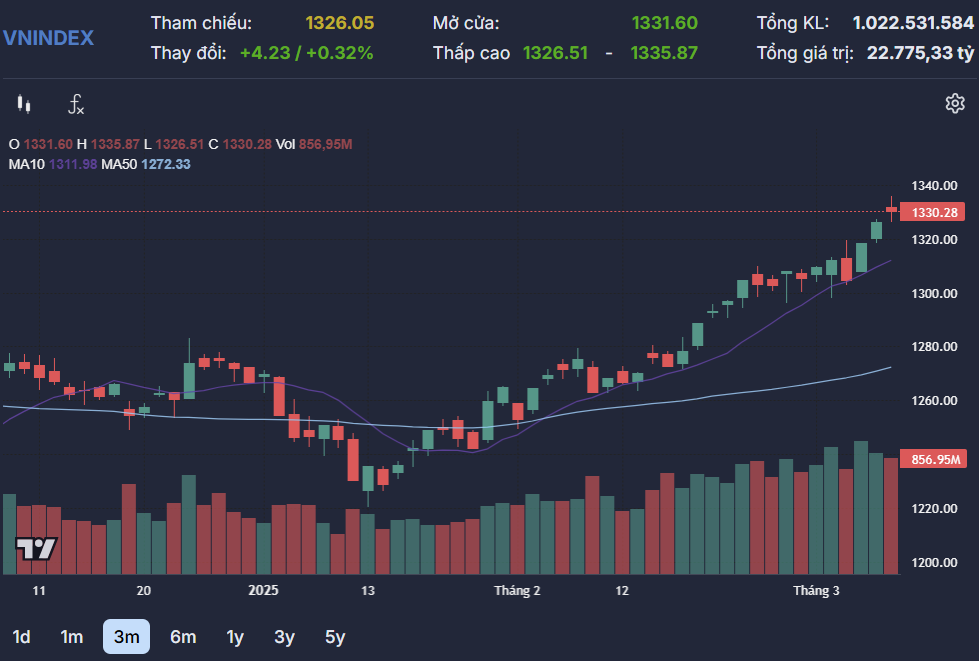Click the red 1330.28 price label
Screen dimensions: 979x661
tap(934, 212)
